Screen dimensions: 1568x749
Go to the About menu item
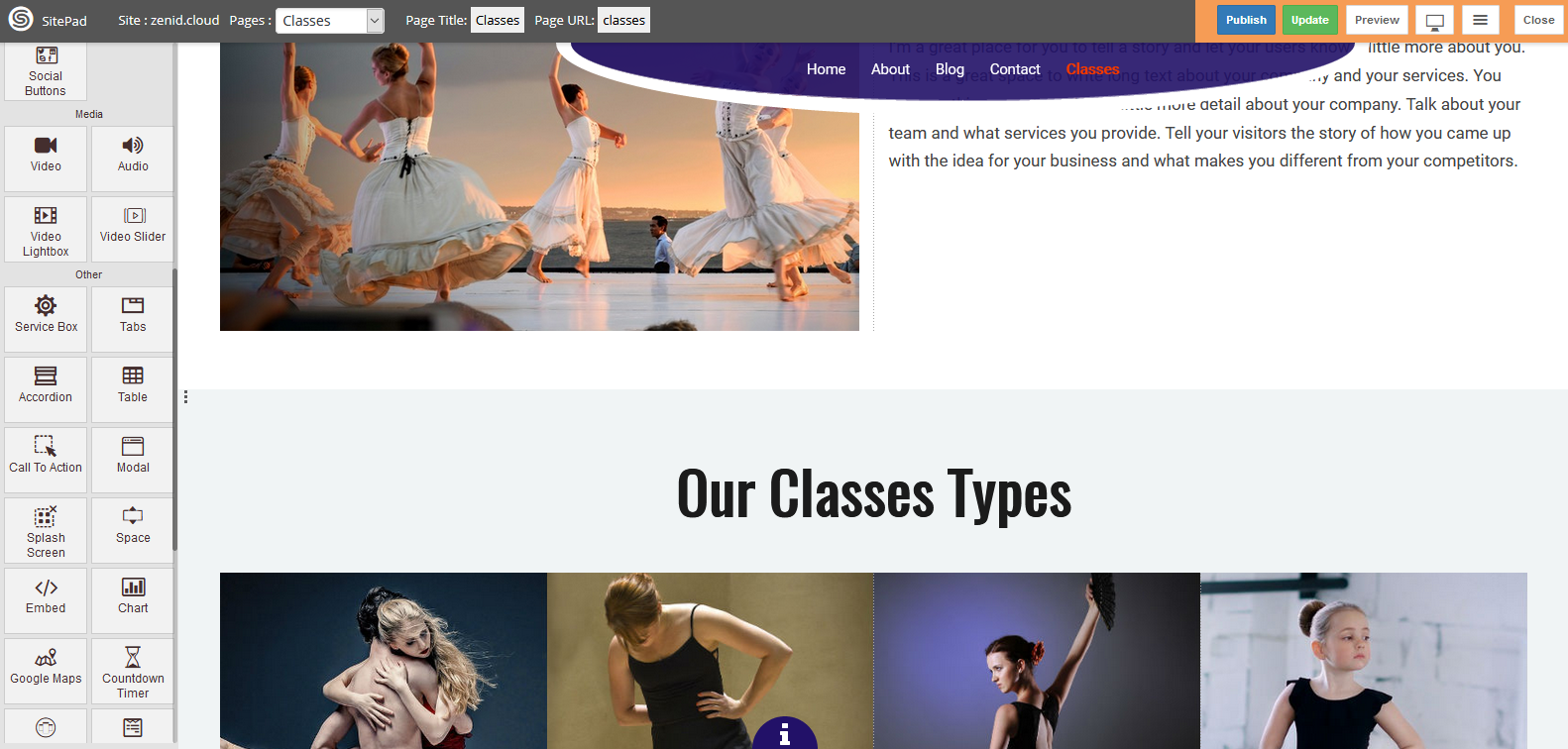click(890, 69)
